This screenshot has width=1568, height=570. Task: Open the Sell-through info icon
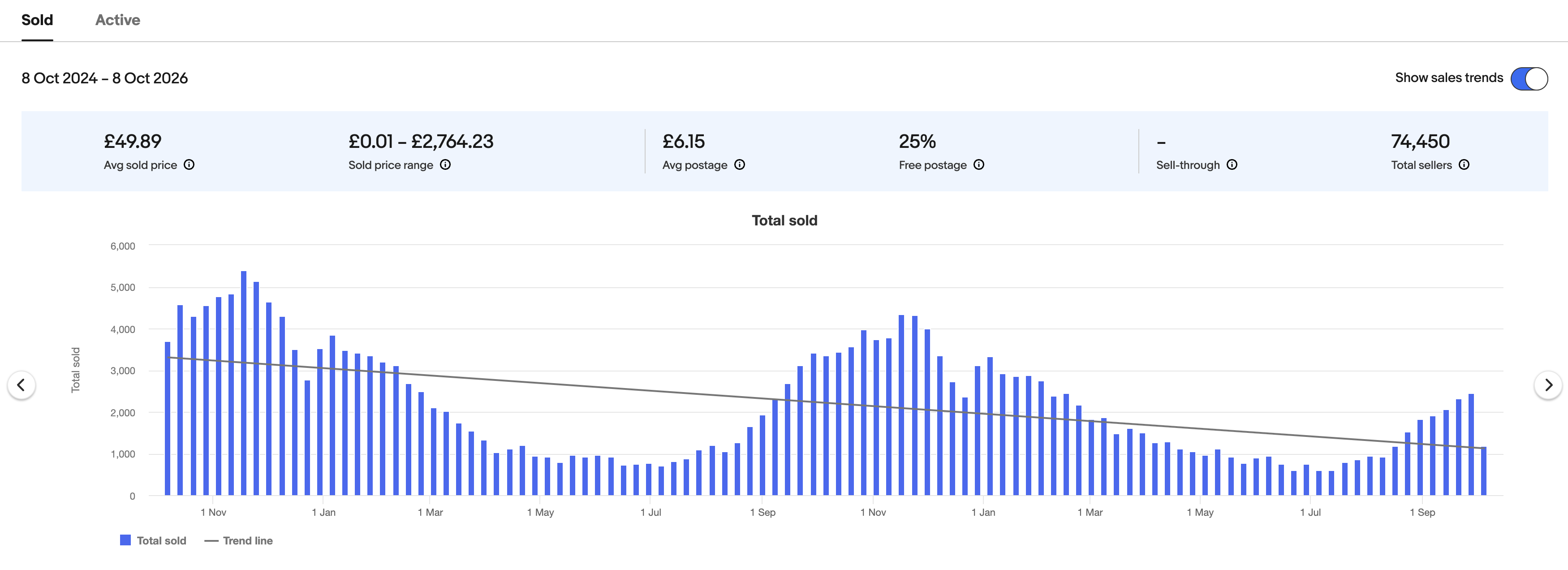click(1232, 164)
